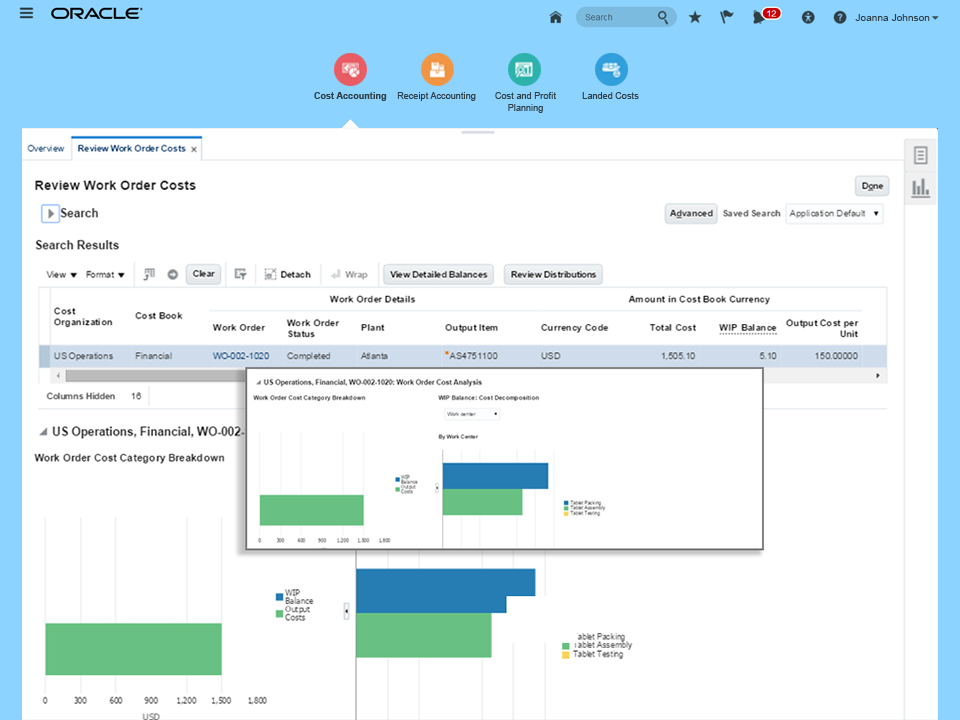Viewport: 960px width, 720px height.
Task: Select the Review Work Order Costs tab
Action: tap(131, 149)
